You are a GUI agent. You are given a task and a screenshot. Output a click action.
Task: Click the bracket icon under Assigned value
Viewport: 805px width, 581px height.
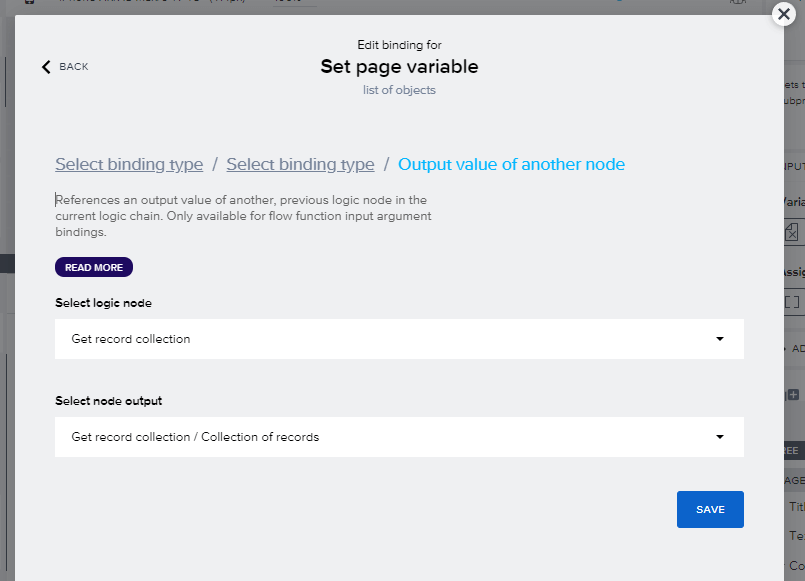pyautogui.click(x=792, y=301)
